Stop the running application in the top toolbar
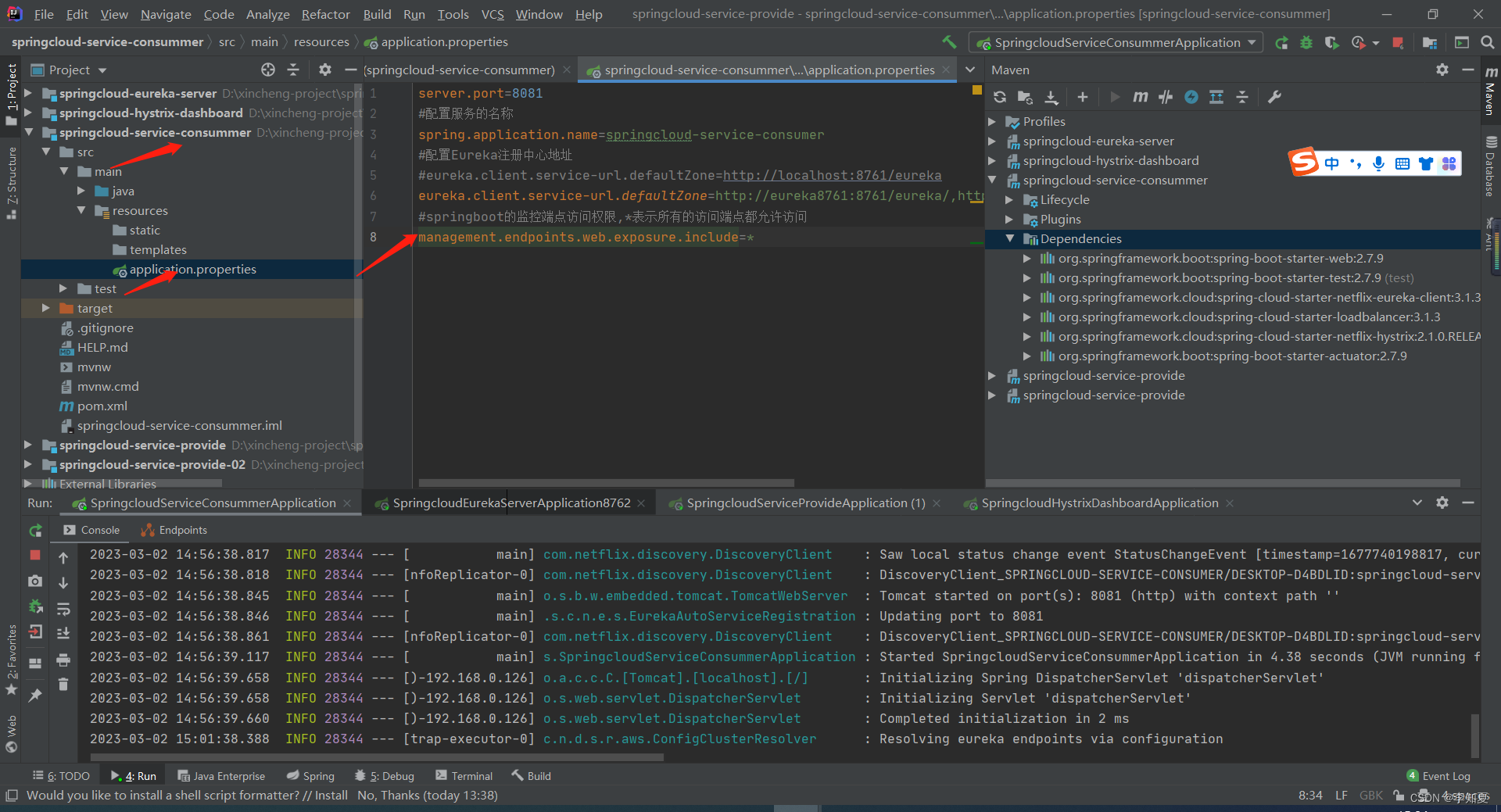The height and width of the screenshot is (812, 1501). [x=1398, y=43]
